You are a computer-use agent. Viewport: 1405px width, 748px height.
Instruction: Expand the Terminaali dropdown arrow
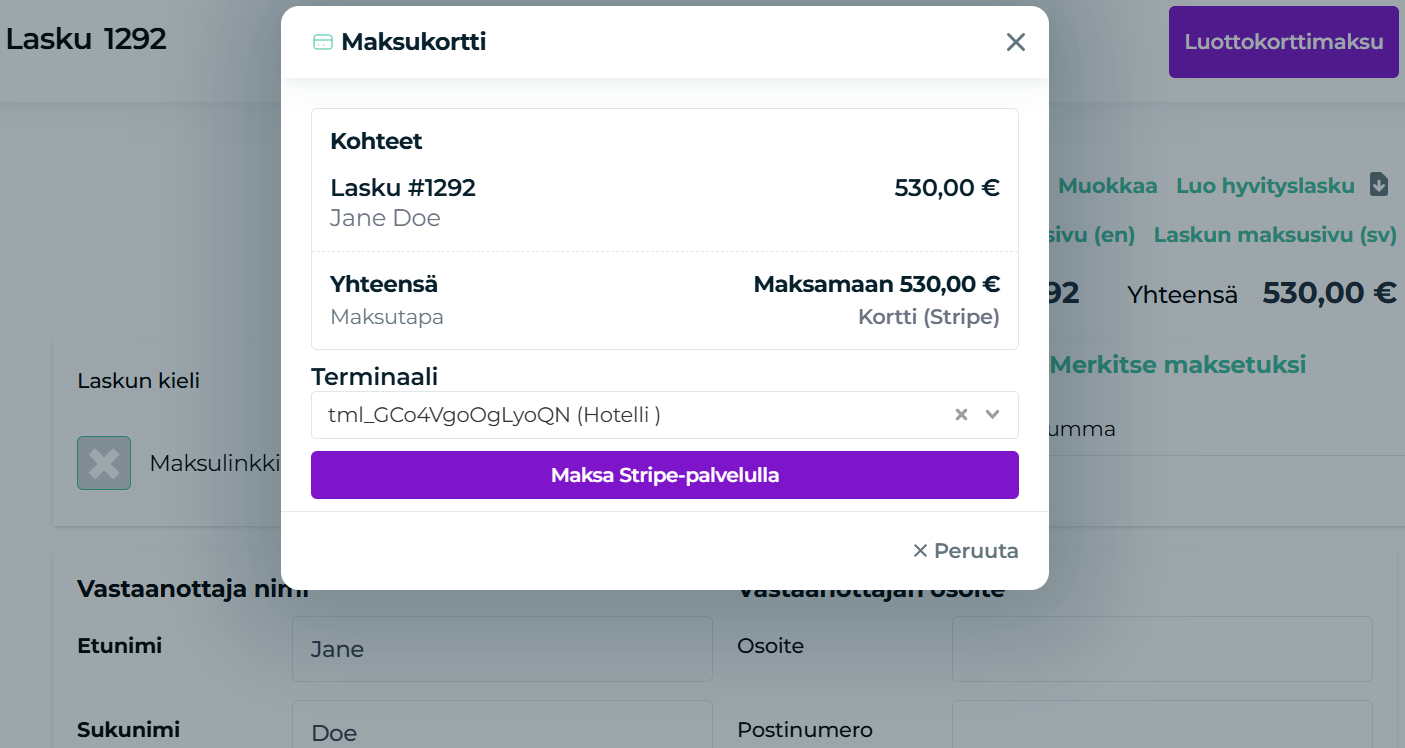[x=993, y=415]
